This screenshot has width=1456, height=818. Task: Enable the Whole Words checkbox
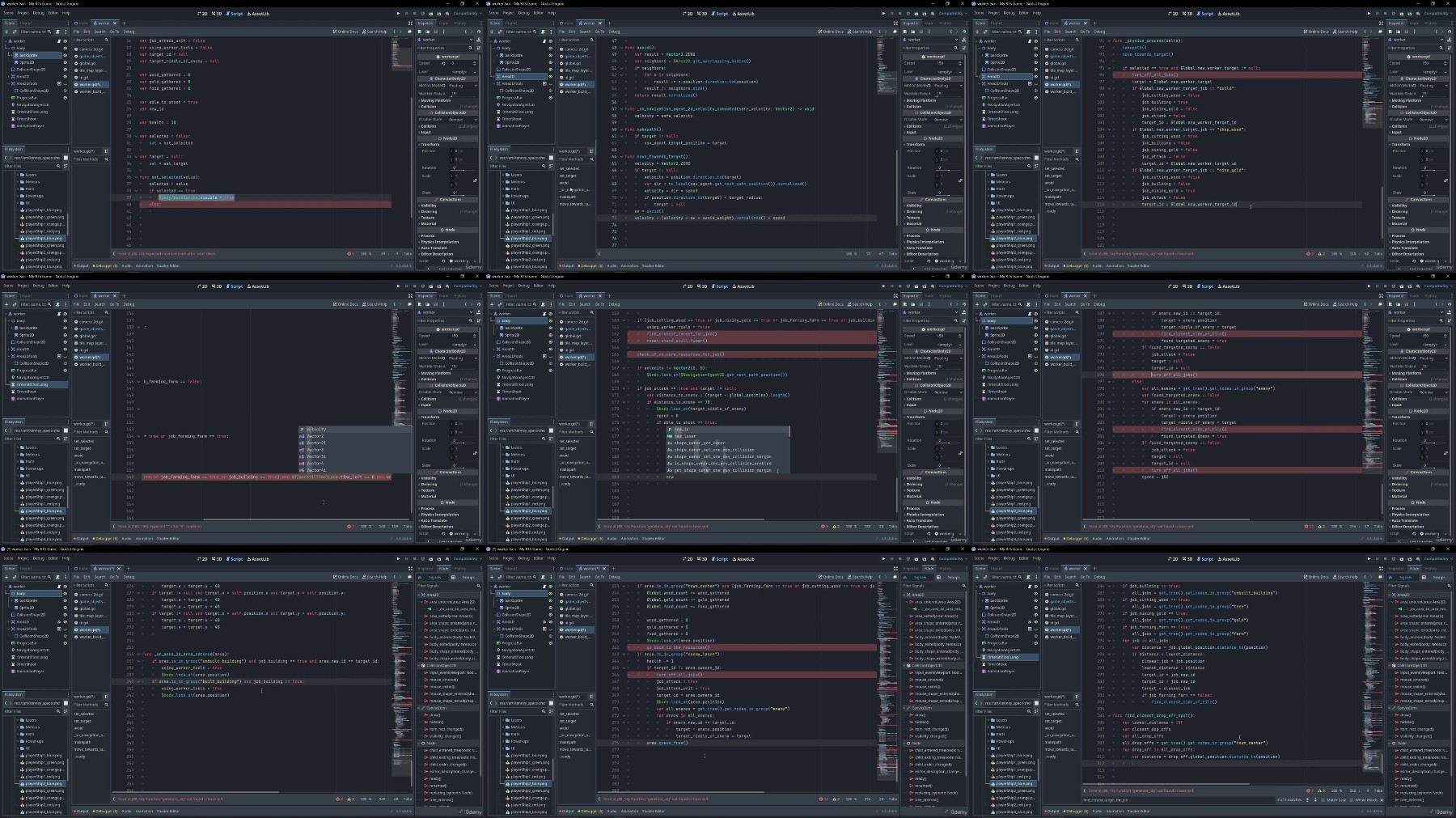point(1351,800)
